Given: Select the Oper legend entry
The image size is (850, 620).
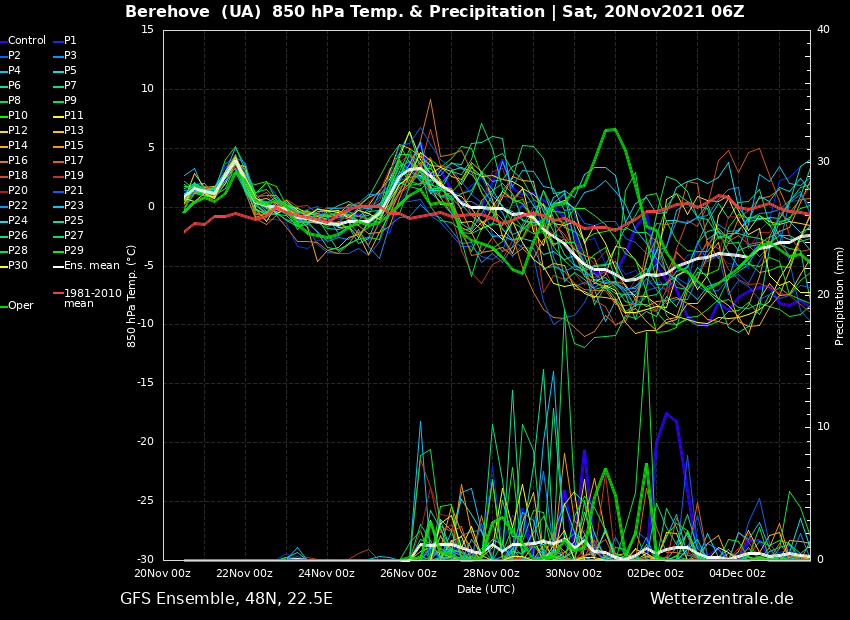Looking at the screenshot, I should tap(20, 306).
